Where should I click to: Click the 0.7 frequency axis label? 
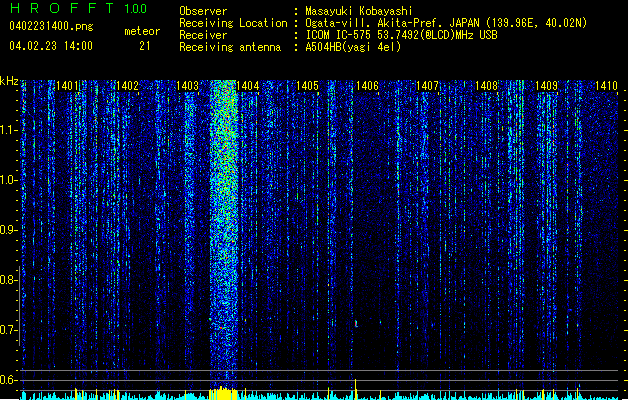[x=8, y=330]
